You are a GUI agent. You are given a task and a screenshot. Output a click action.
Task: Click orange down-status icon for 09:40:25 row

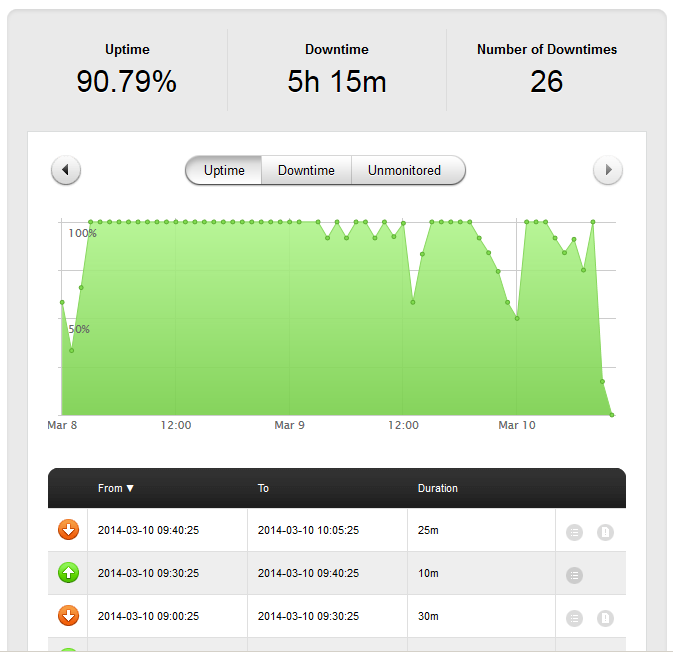tap(69, 530)
